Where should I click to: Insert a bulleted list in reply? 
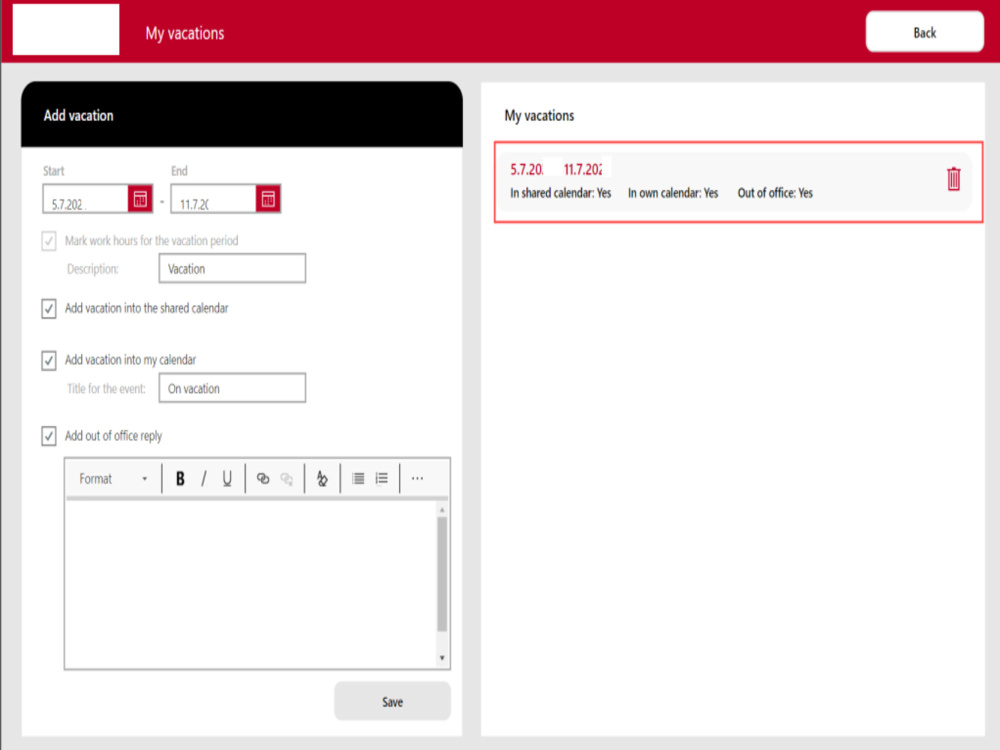point(358,478)
